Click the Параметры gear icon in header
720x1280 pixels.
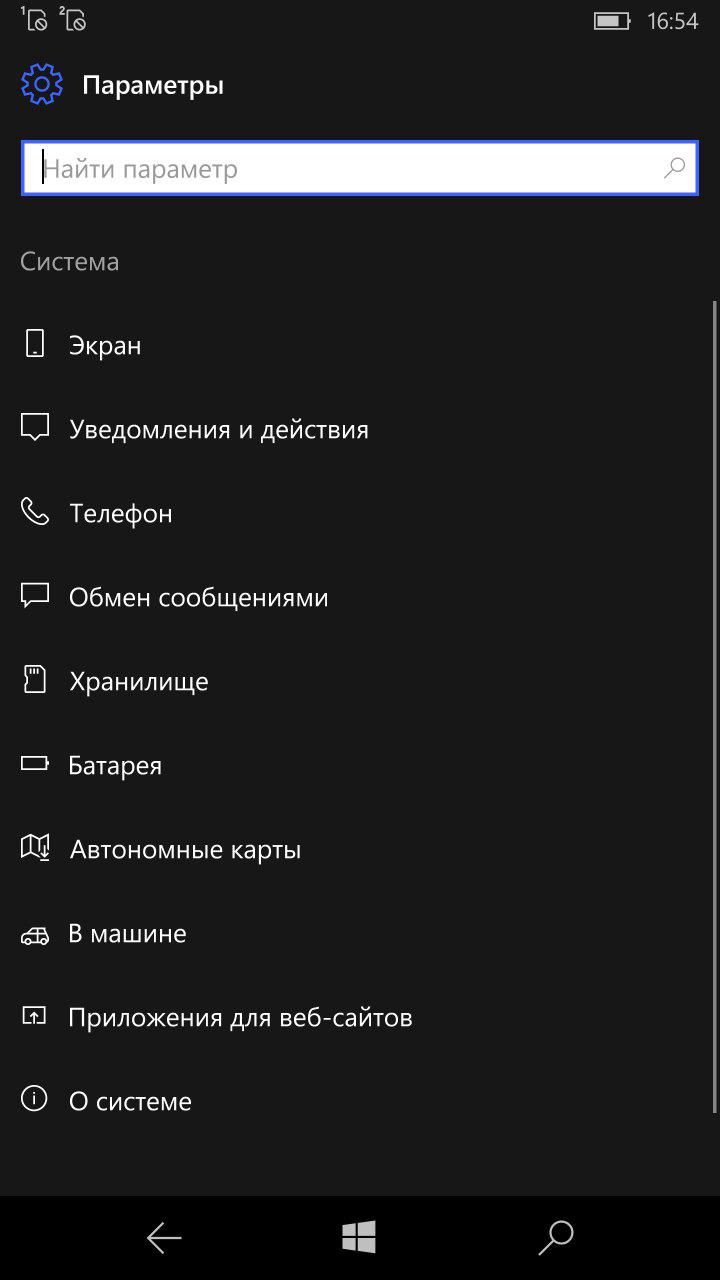coord(42,85)
